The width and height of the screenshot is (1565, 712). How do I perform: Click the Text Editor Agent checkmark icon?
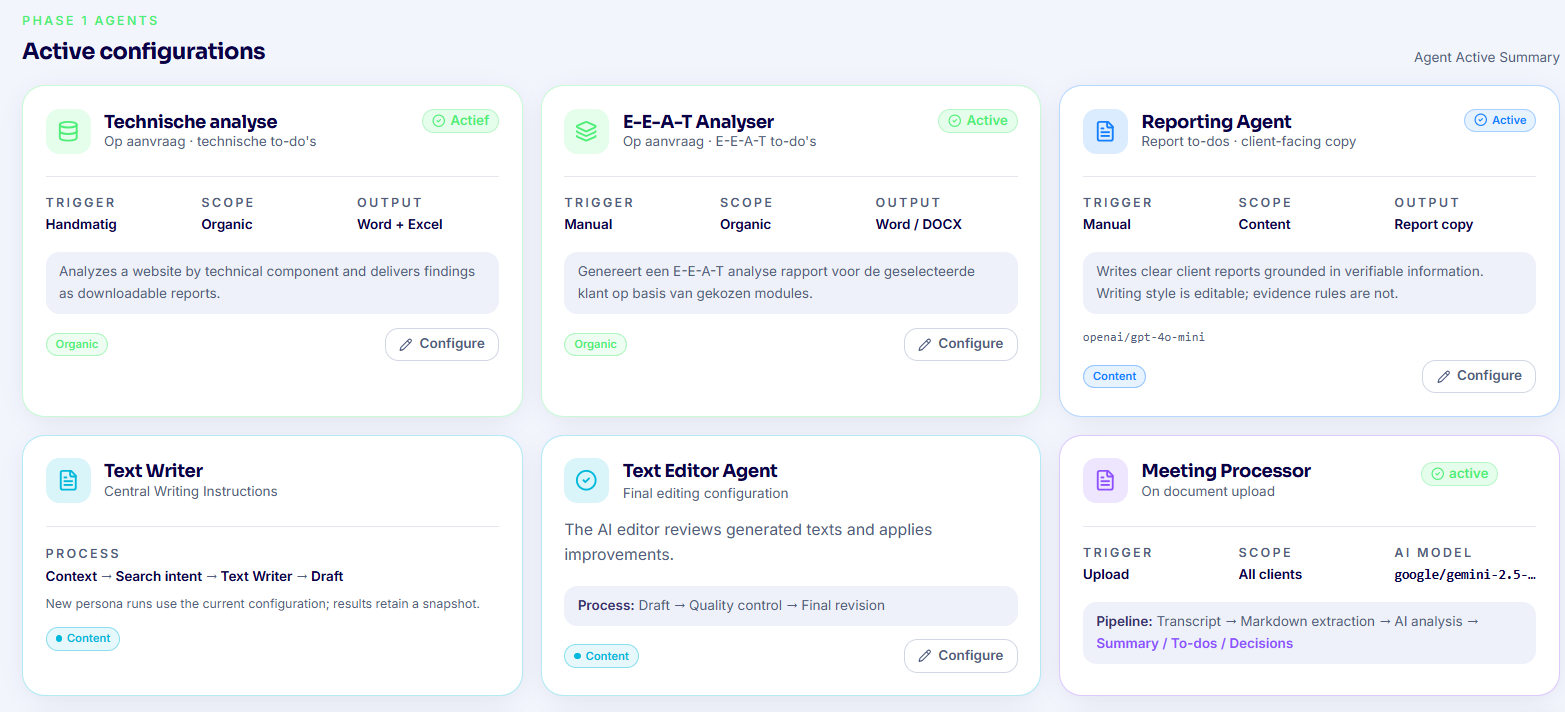(587, 480)
